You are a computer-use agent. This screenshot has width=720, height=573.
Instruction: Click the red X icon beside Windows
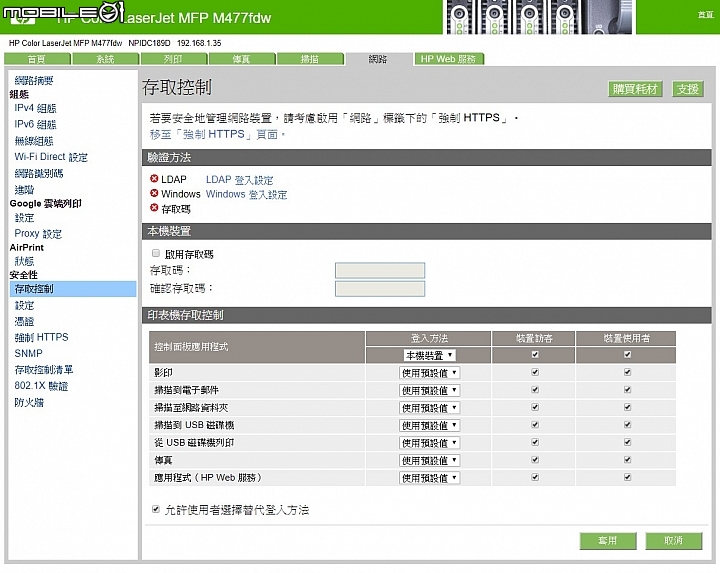[x=154, y=193]
